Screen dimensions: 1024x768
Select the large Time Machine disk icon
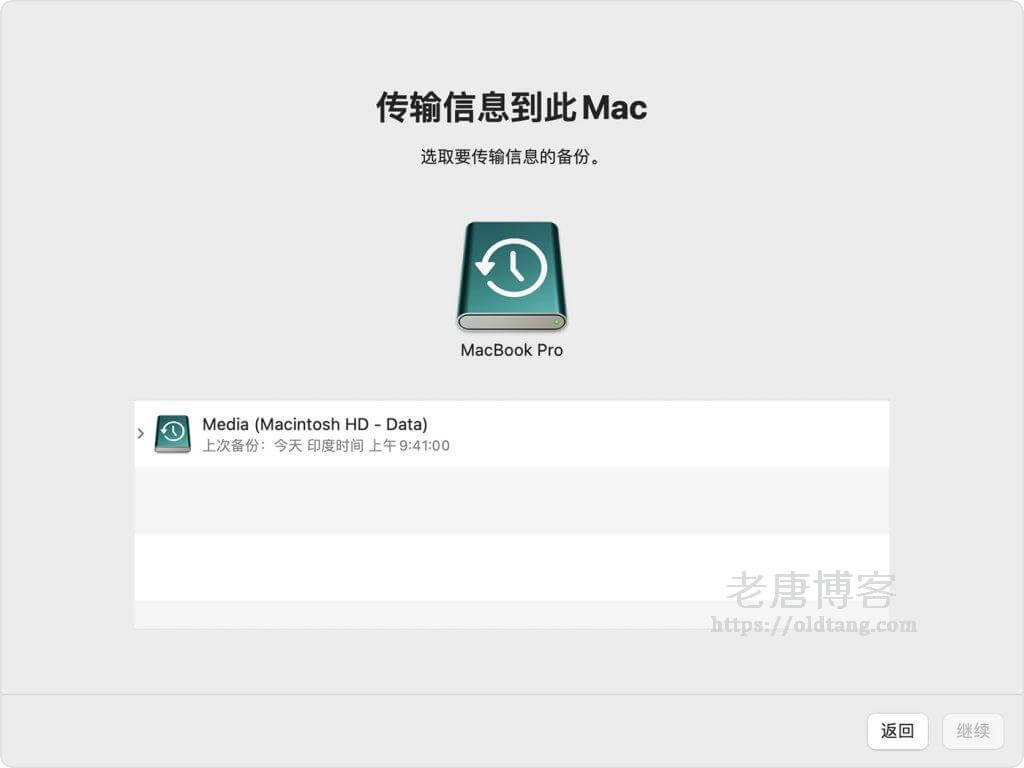tap(511, 275)
